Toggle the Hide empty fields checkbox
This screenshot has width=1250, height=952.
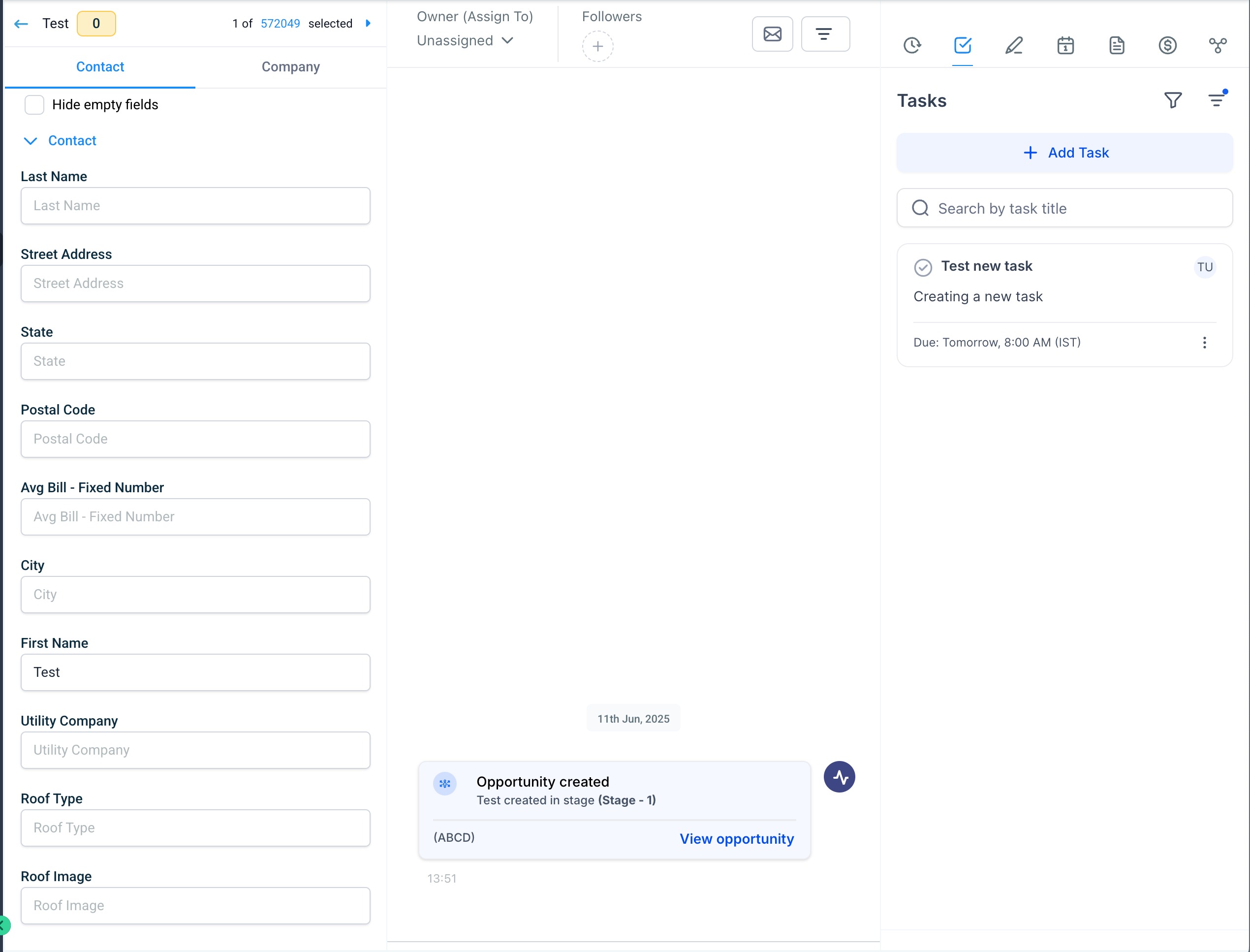(x=34, y=105)
